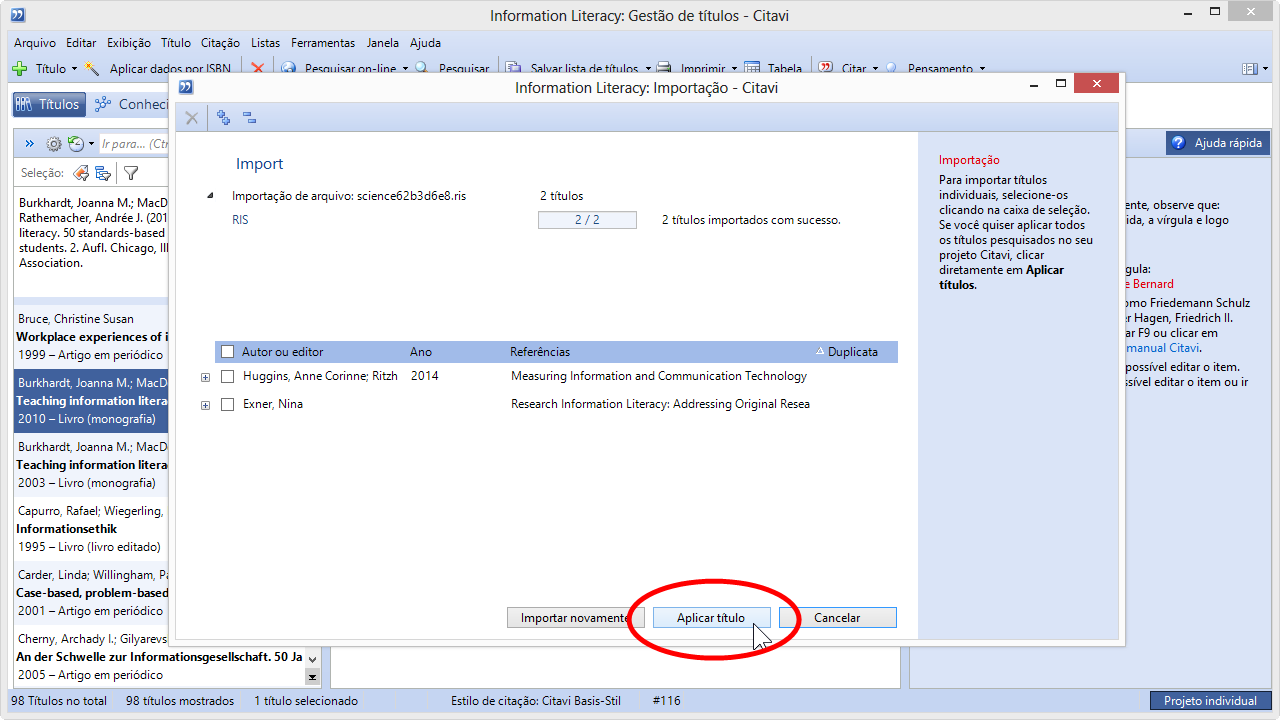
Task: Select the Bruce, Christine Susan list entry
Action: pos(91,337)
